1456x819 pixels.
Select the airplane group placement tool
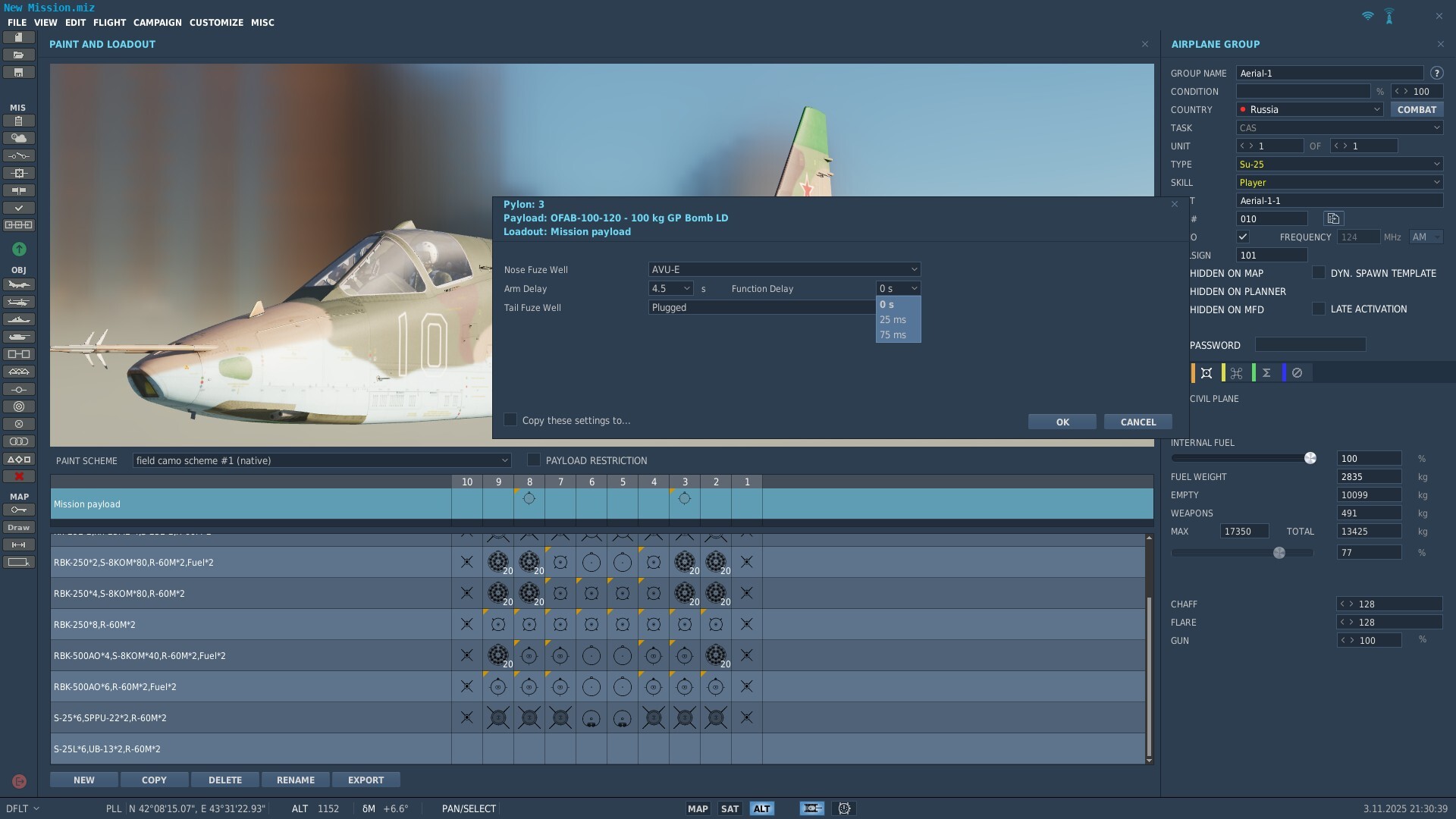[19, 285]
